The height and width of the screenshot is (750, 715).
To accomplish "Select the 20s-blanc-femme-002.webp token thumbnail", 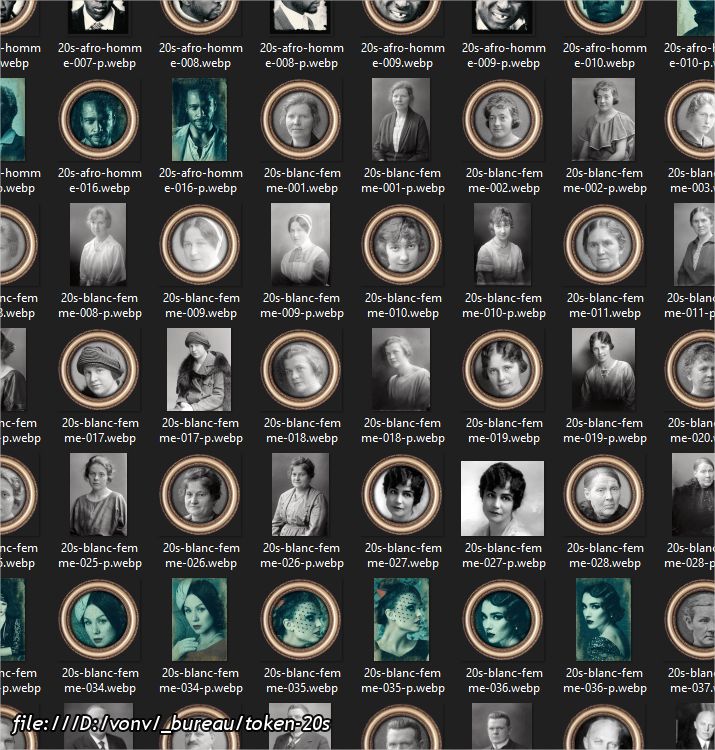I will 503,120.
